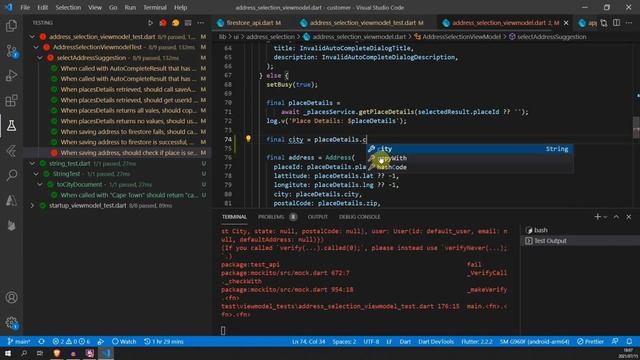Click the orange debug tests icon in Testing header
640x360 pixels.
[x=176, y=23]
